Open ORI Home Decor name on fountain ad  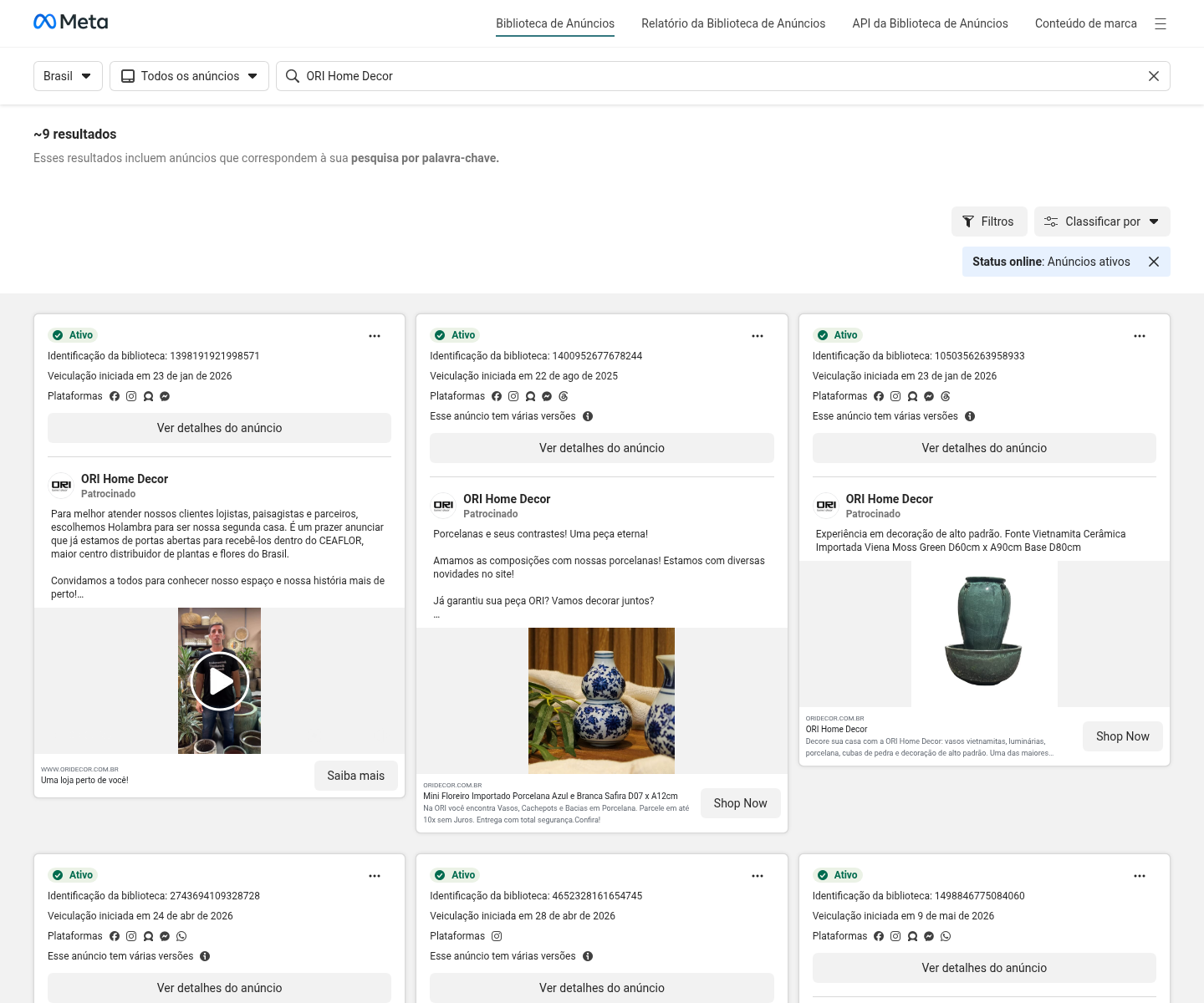(x=889, y=499)
